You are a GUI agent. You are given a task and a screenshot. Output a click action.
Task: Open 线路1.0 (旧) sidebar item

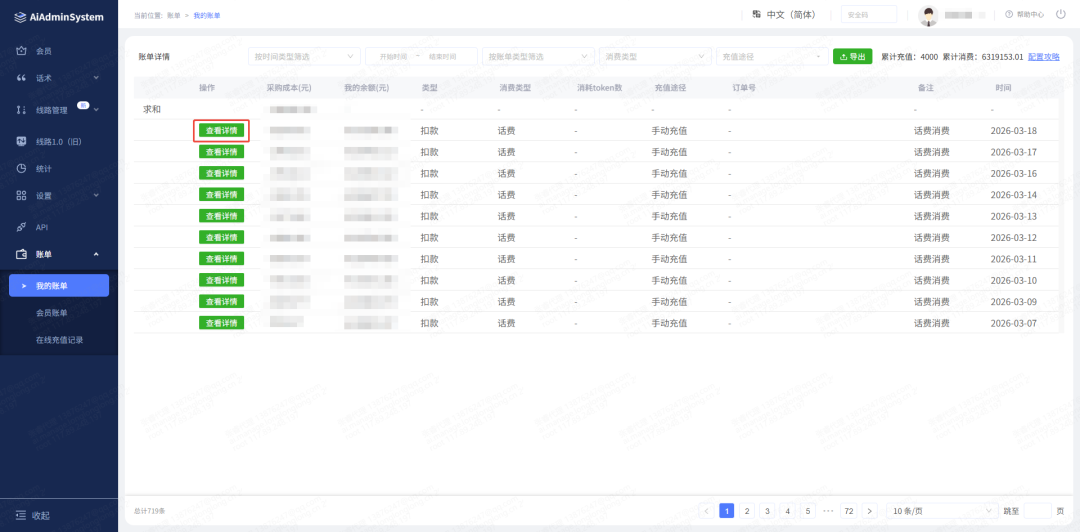58,141
